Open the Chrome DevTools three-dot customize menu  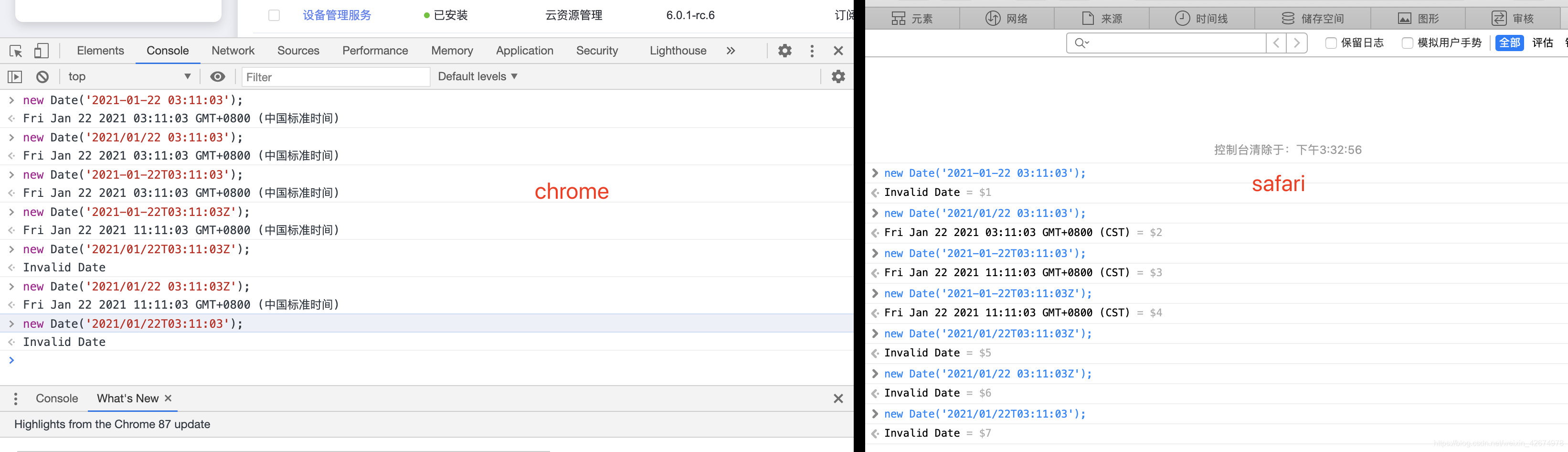coord(811,51)
